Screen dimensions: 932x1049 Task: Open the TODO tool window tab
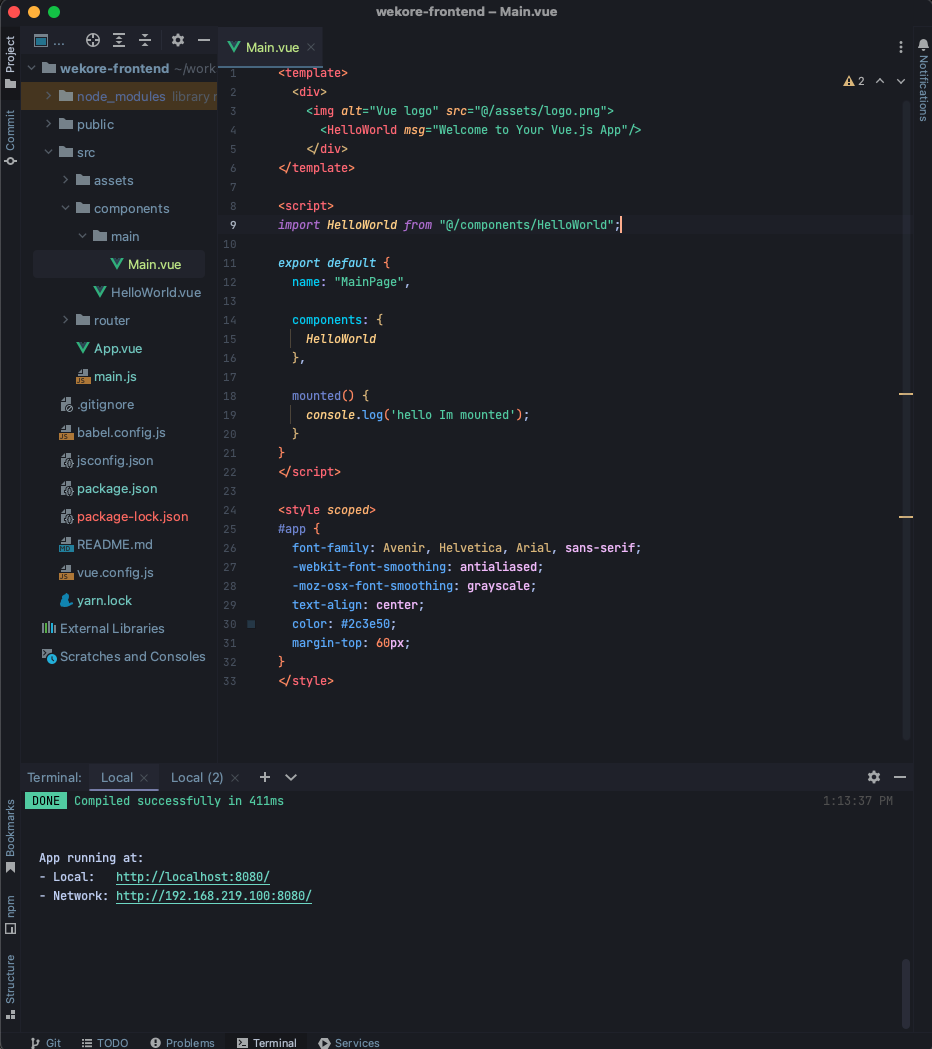pyautogui.click(x=105, y=1042)
